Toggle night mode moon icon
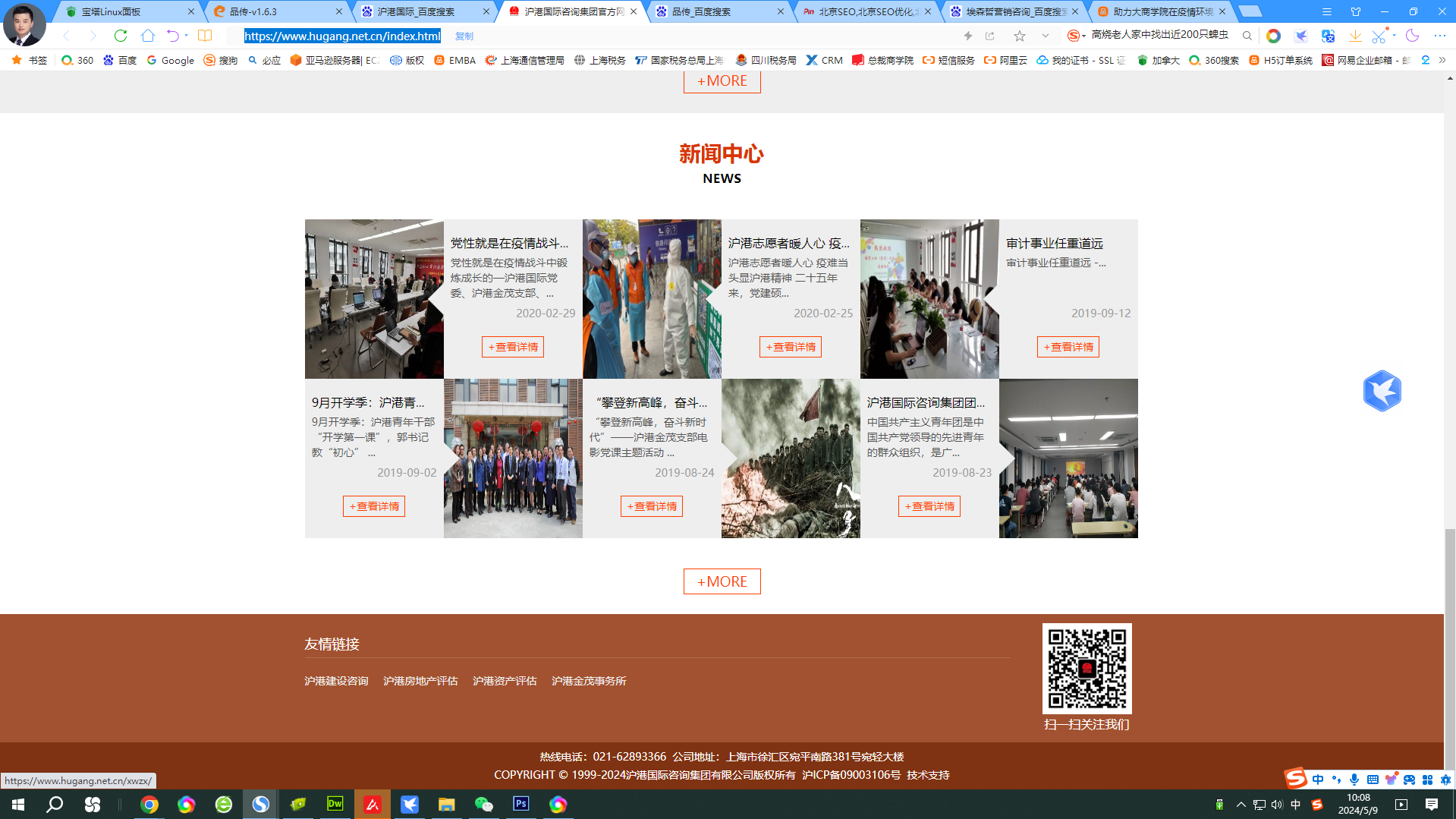This screenshot has height=819, width=1456. pyautogui.click(x=1412, y=36)
